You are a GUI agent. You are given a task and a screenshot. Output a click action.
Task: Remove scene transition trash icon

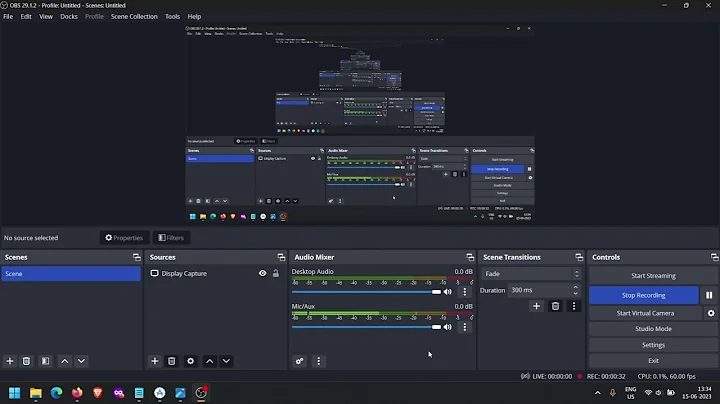[x=555, y=306]
